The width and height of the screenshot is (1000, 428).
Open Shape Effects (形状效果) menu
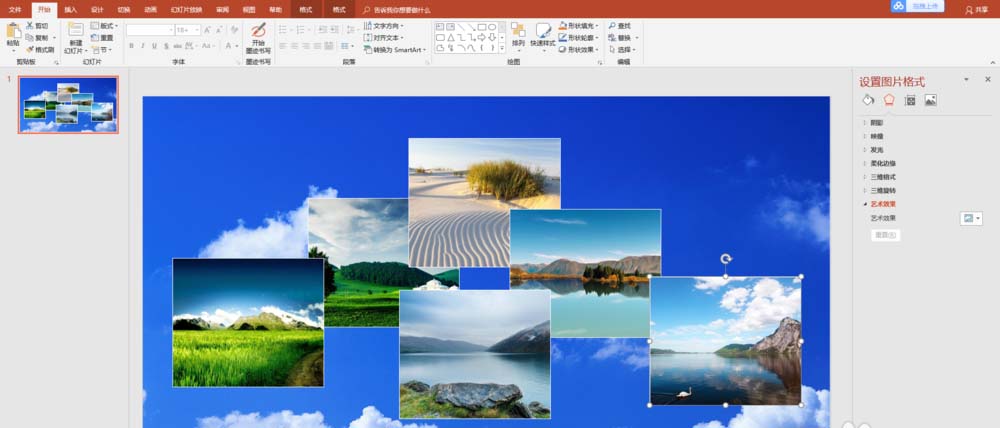[578, 50]
